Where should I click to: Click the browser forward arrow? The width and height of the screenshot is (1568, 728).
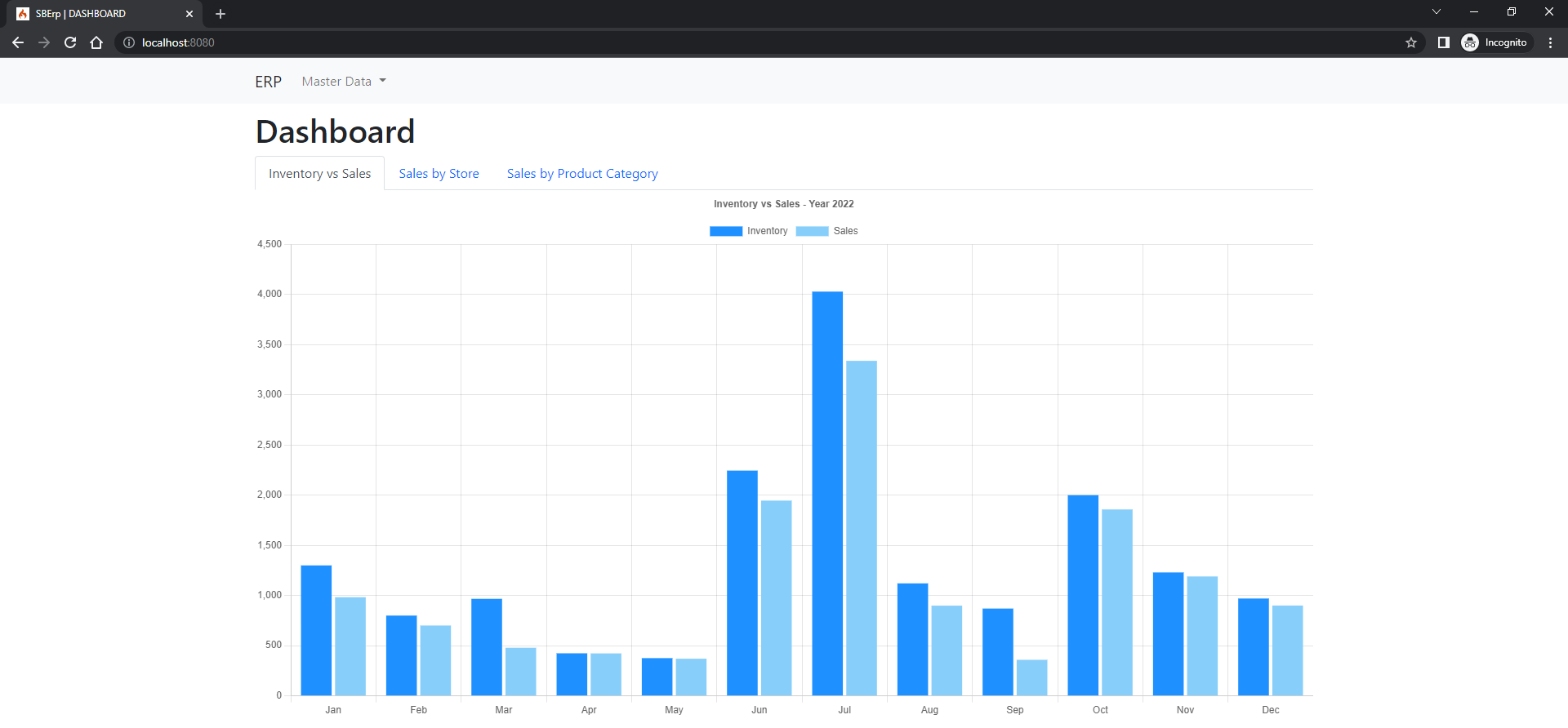click(44, 42)
